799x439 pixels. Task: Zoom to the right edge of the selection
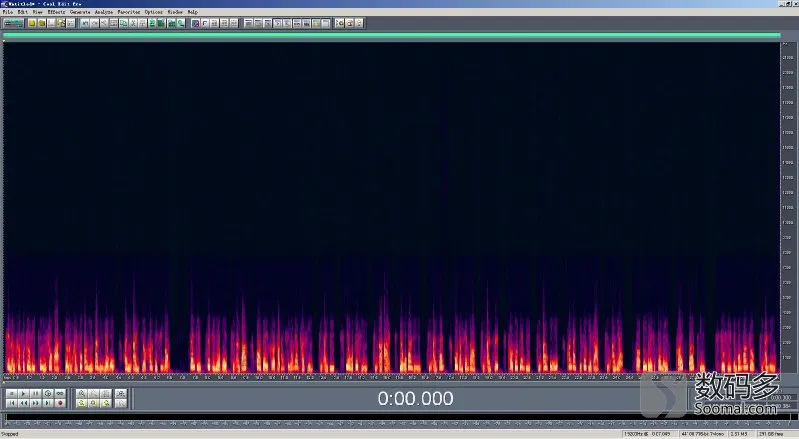[x=106, y=403]
